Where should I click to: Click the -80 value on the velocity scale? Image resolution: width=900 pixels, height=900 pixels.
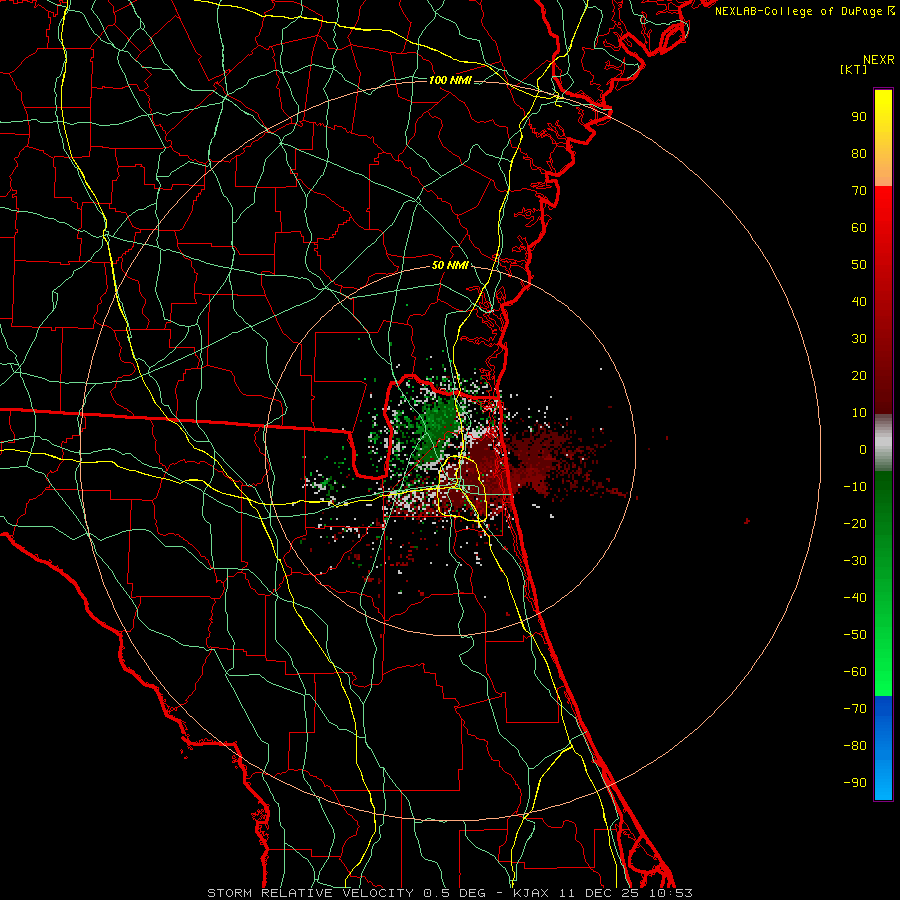point(855,746)
